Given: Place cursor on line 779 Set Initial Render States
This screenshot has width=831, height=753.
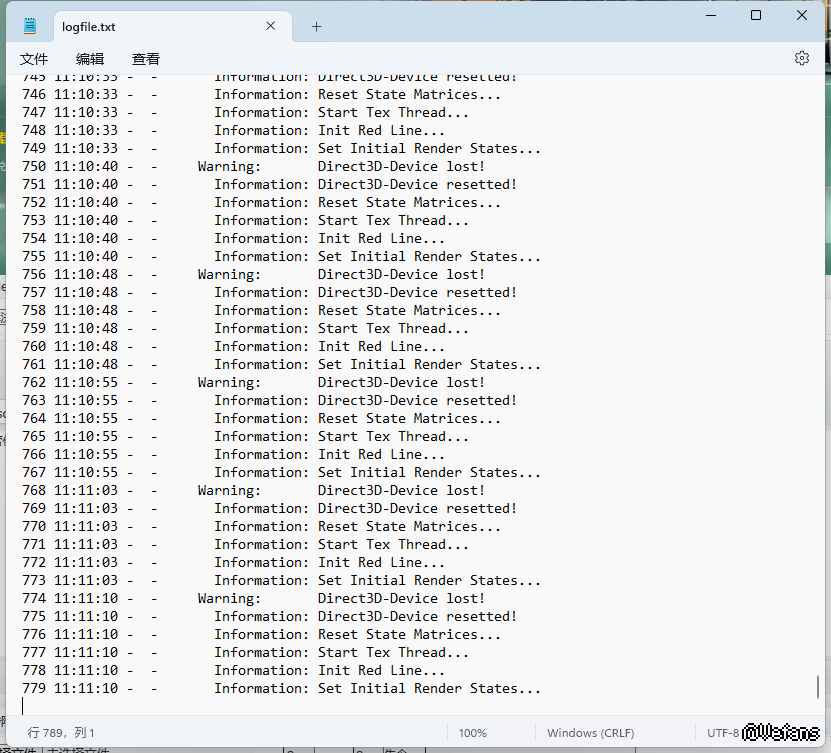Looking at the screenshot, I should click(x=429, y=689).
